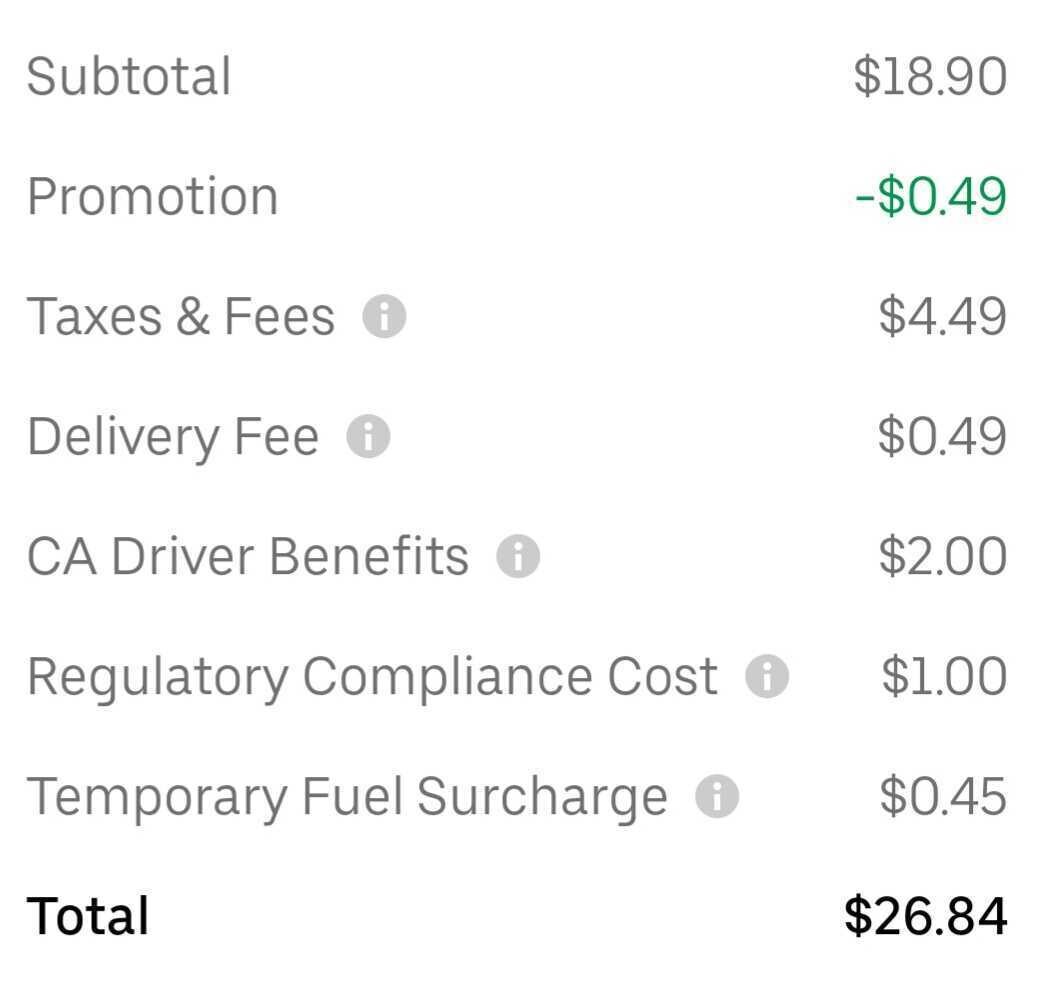Select the Promotion discount line
This screenshot has width=1044, height=991.
pyautogui.click(x=153, y=196)
